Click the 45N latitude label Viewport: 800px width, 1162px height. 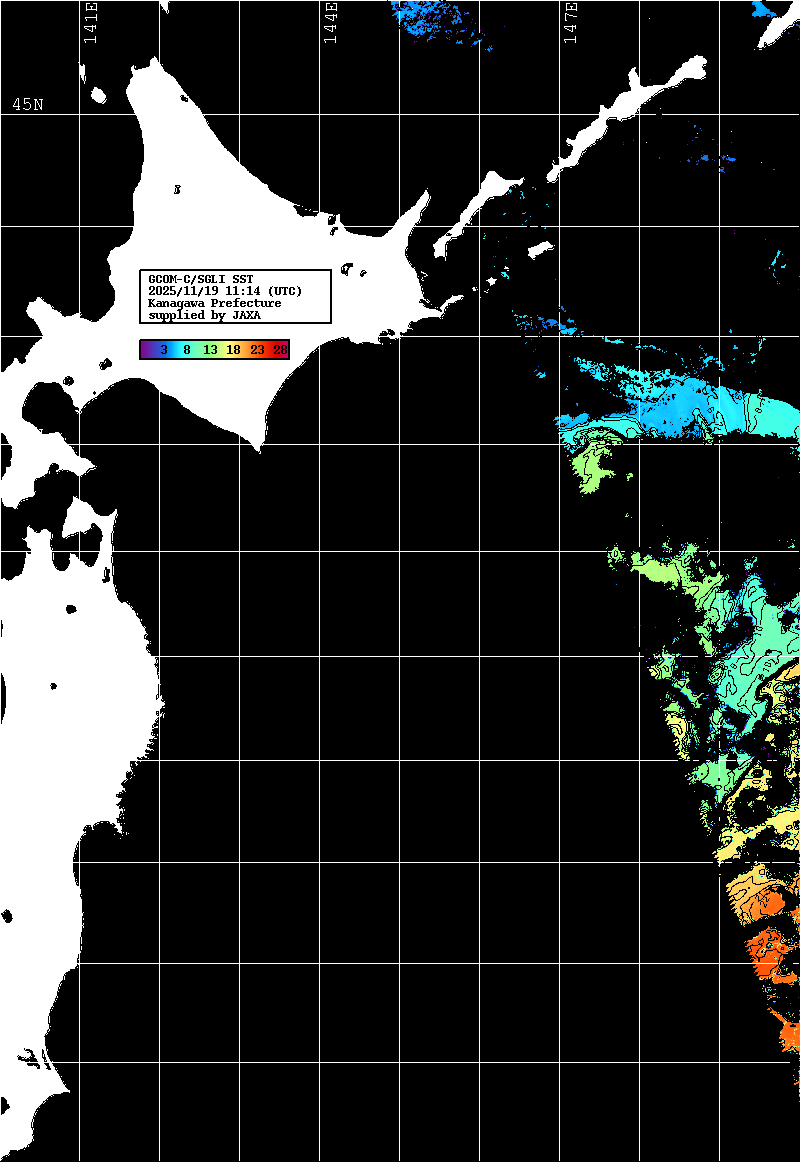pyautogui.click(x=27, y=105)
